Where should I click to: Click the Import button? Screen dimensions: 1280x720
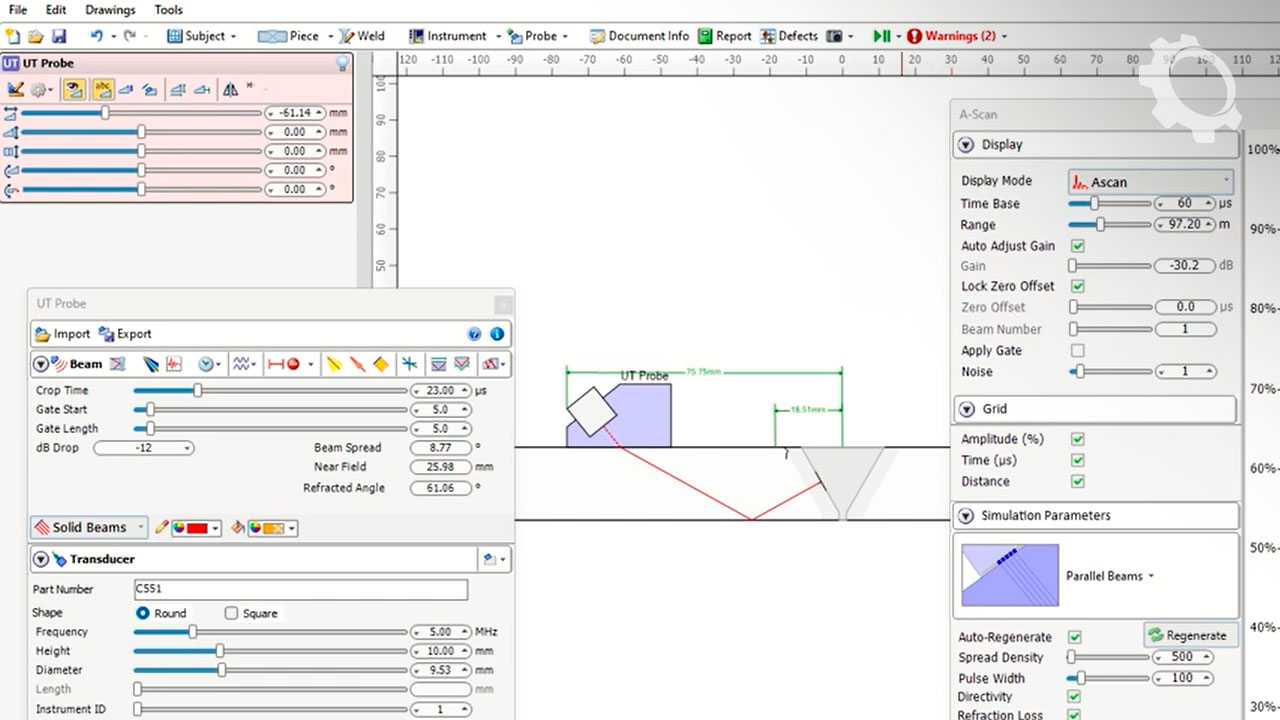point(62,334)
